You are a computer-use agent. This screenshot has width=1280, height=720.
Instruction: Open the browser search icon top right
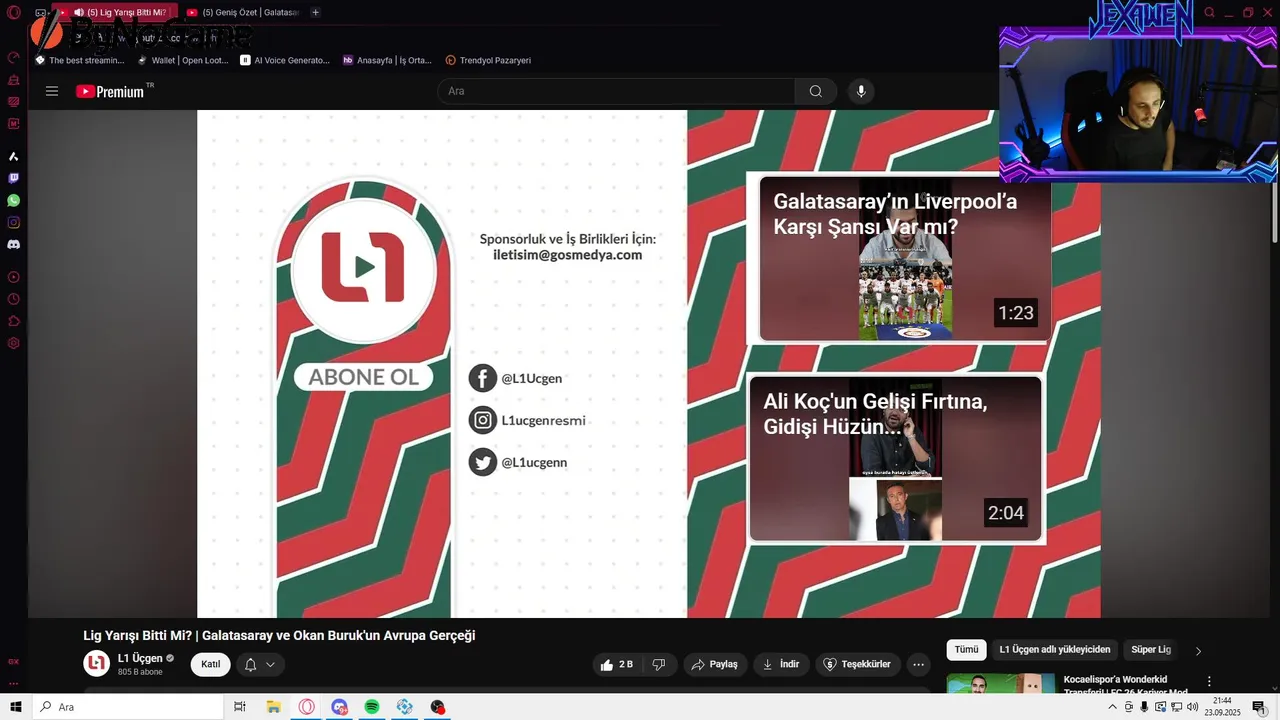(1209, 12)
